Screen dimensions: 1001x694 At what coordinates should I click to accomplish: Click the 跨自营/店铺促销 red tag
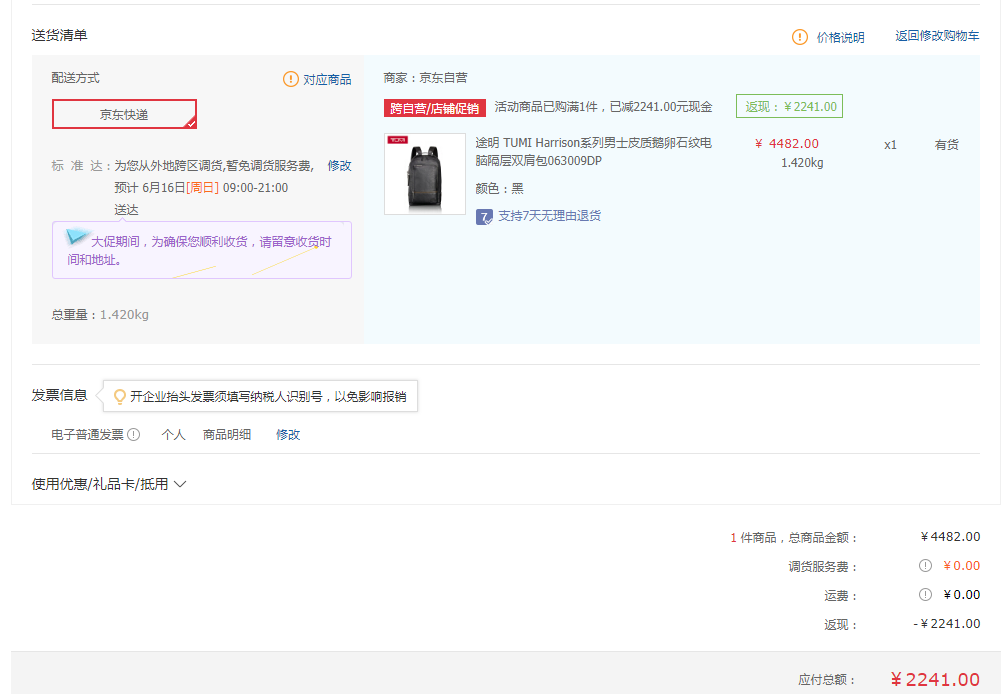(435, 108)
